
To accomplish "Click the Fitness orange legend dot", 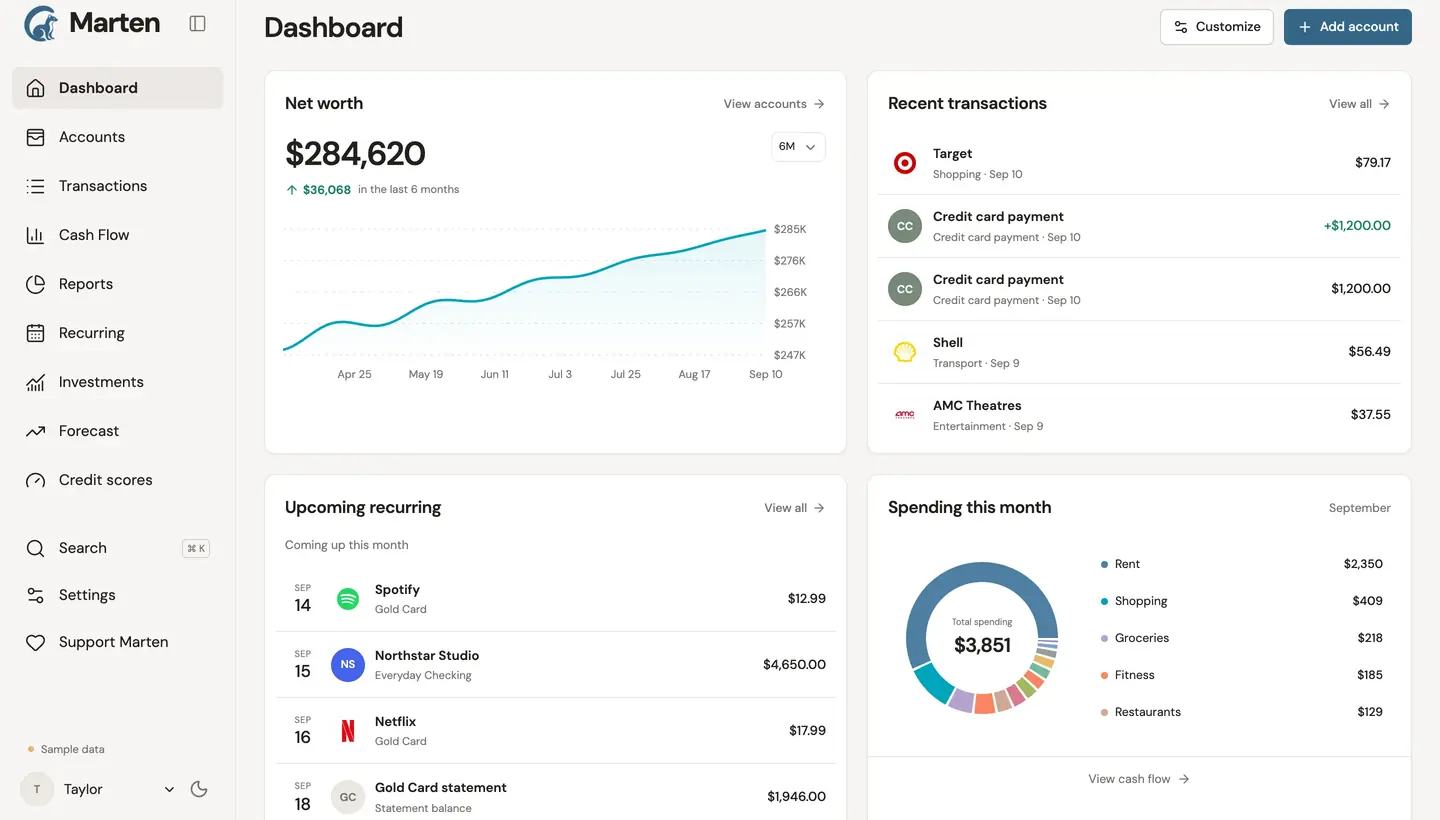I will tap(1104, 675).
